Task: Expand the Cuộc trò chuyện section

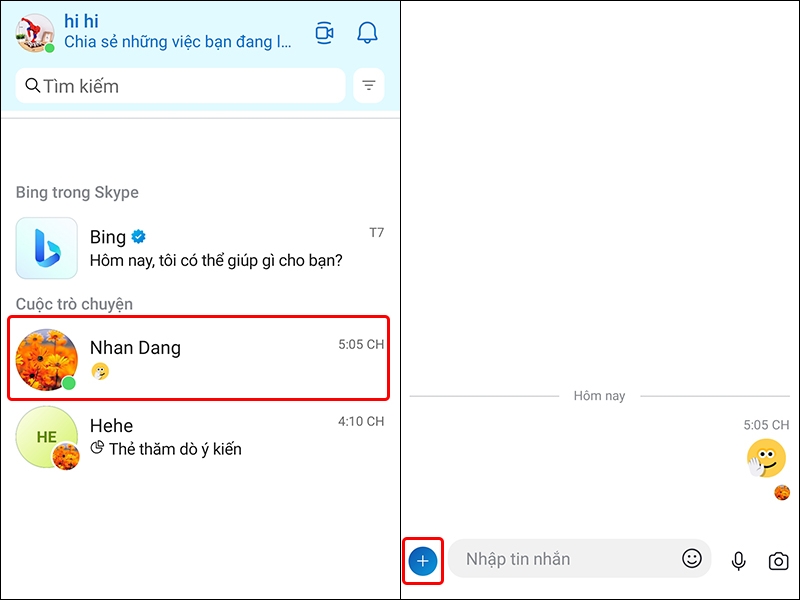Action: tap(74, 304)
